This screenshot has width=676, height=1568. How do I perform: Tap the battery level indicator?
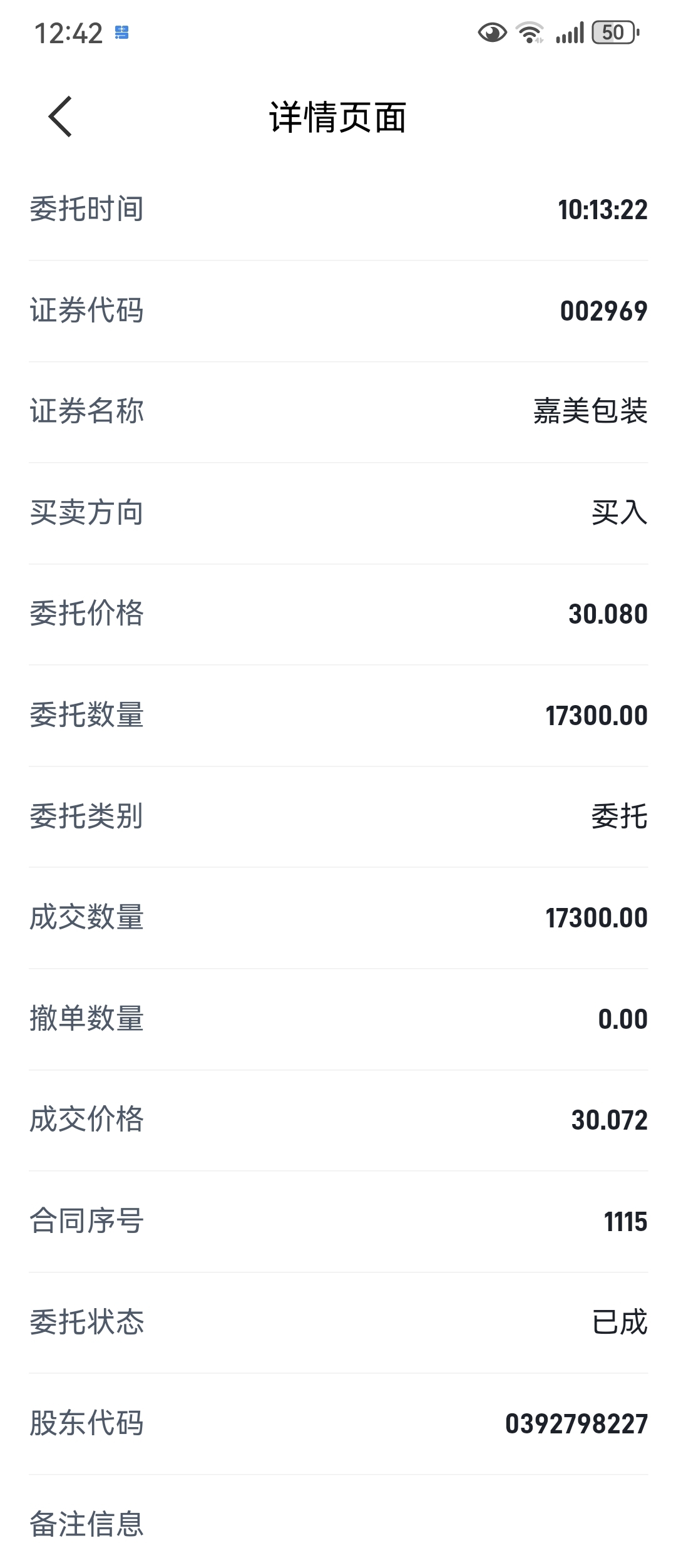(x=616, y=33)
